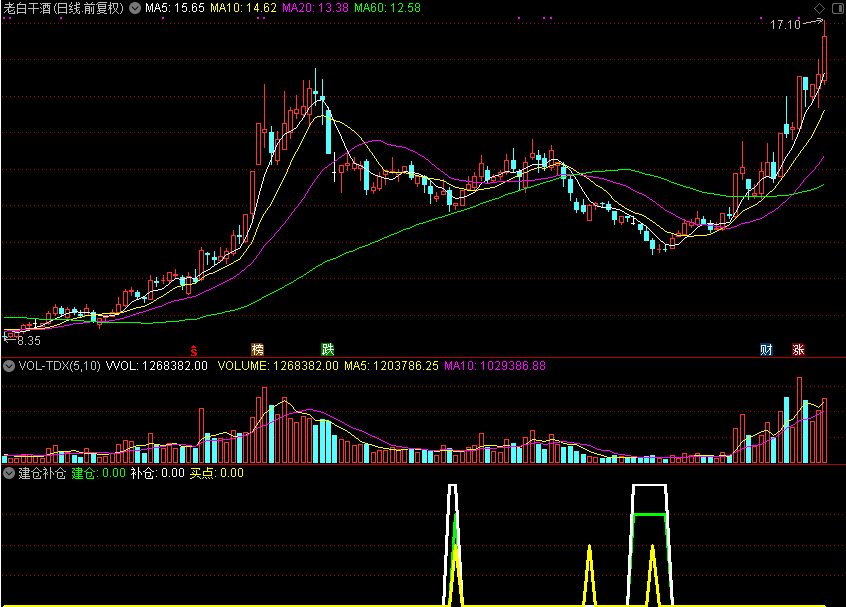Open the brown 榜 info marker

[258, 350]
